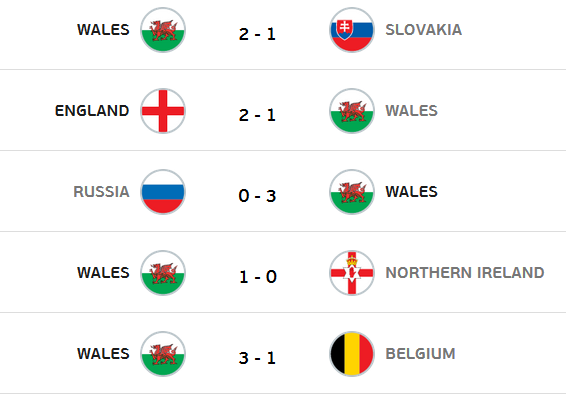Open the England 2 - 1 Wales score
The image size is (566, 401).
tap(257, 115)
